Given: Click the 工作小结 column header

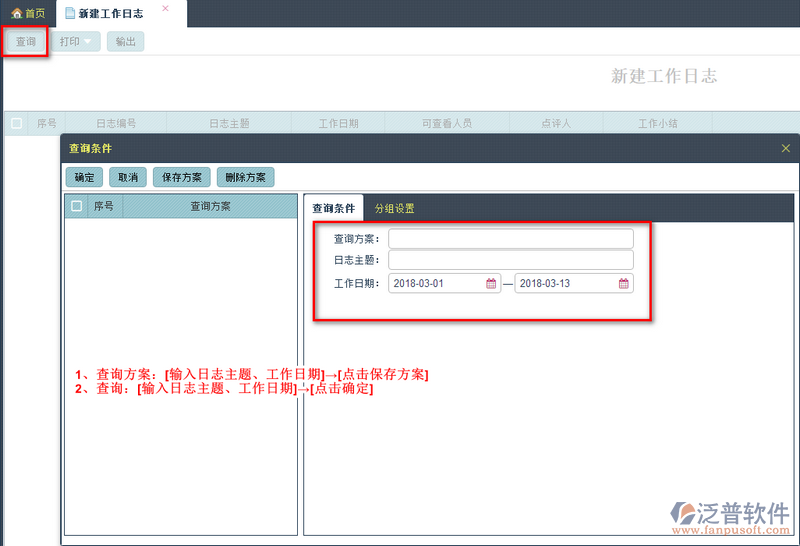Looking at the screenshot, I should coord(658,123).
